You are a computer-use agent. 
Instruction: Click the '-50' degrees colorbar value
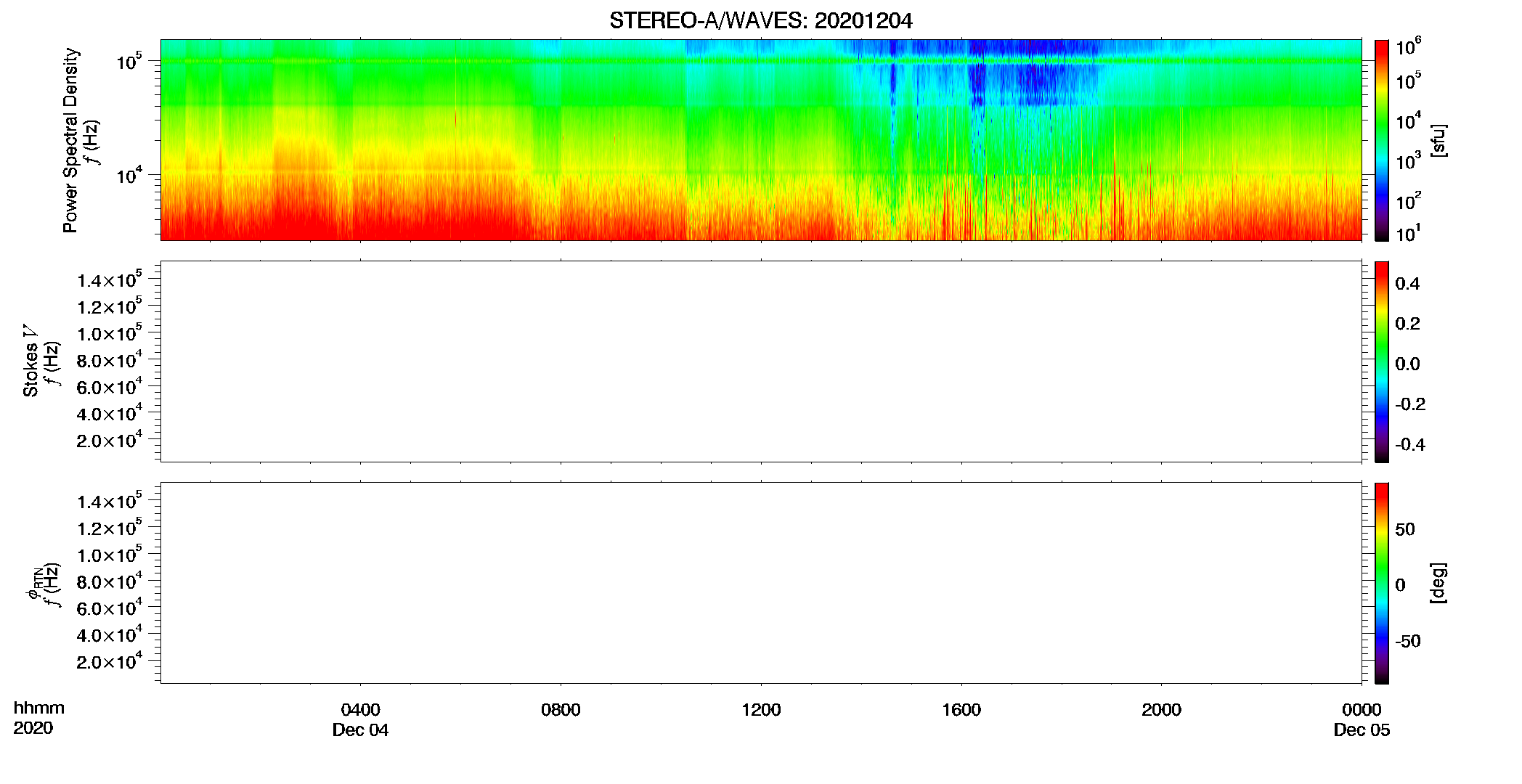click(x=1408, y=642)
